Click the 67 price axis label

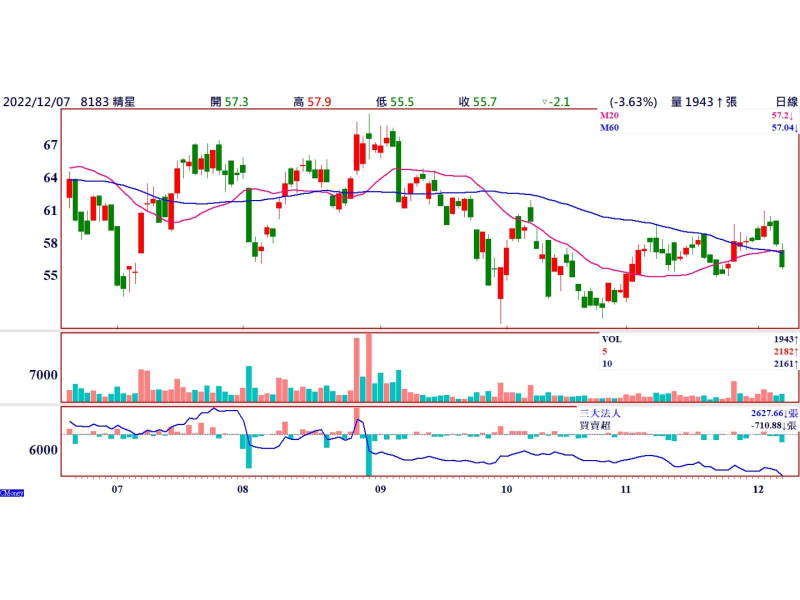point(51,145)
